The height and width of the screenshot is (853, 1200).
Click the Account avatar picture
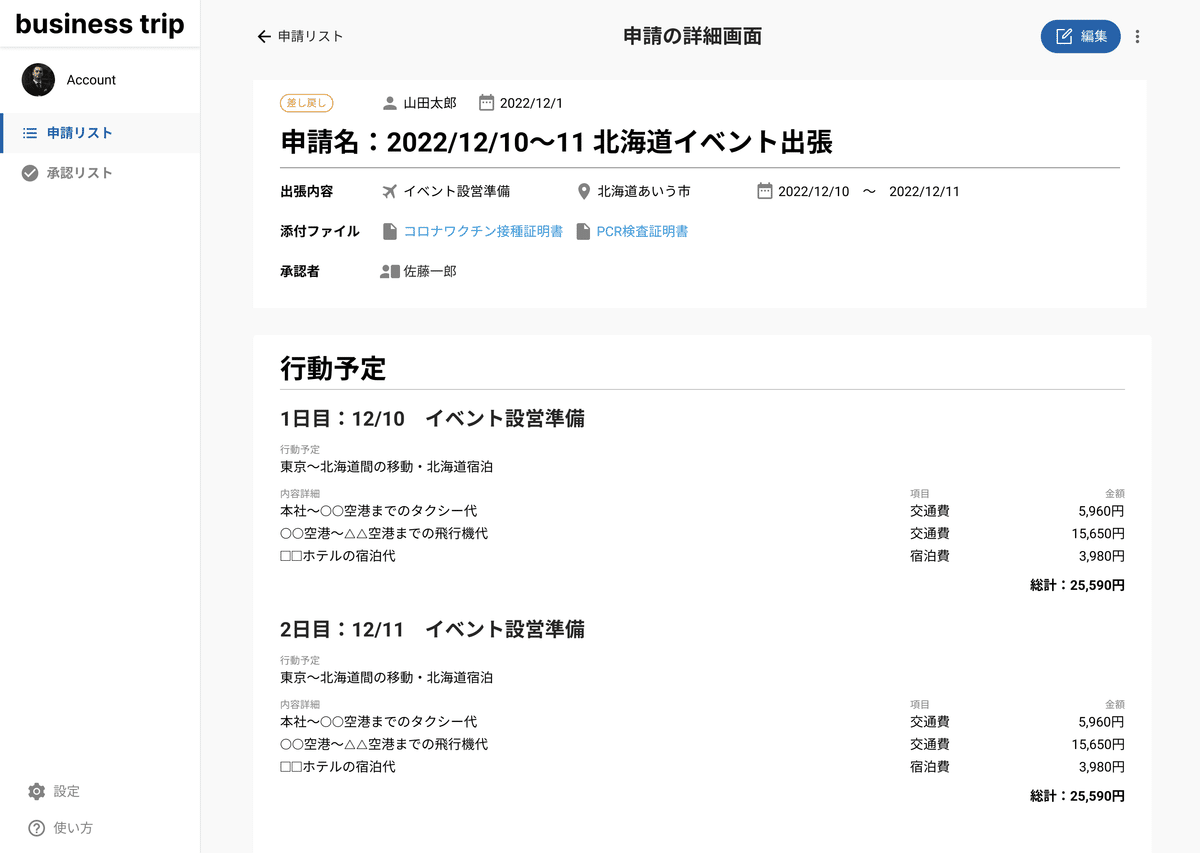click(38, 80)
